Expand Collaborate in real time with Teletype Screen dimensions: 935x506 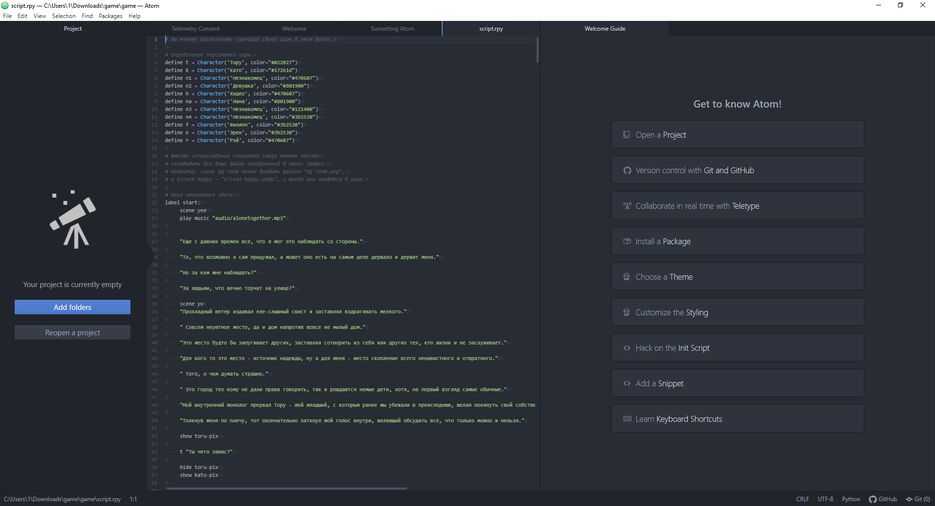pyautogui.click(x=737, y=206)
